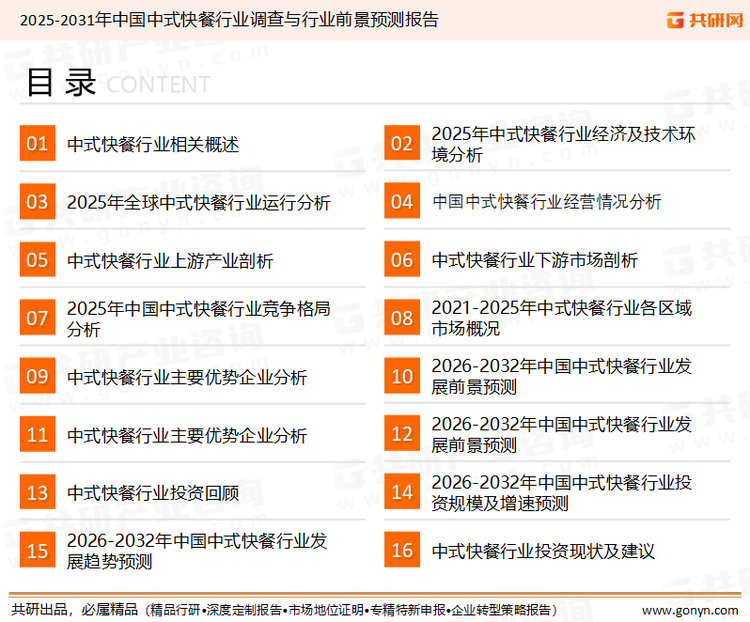
Task: Click the orange 11 number box
Action: coord(37,434)
